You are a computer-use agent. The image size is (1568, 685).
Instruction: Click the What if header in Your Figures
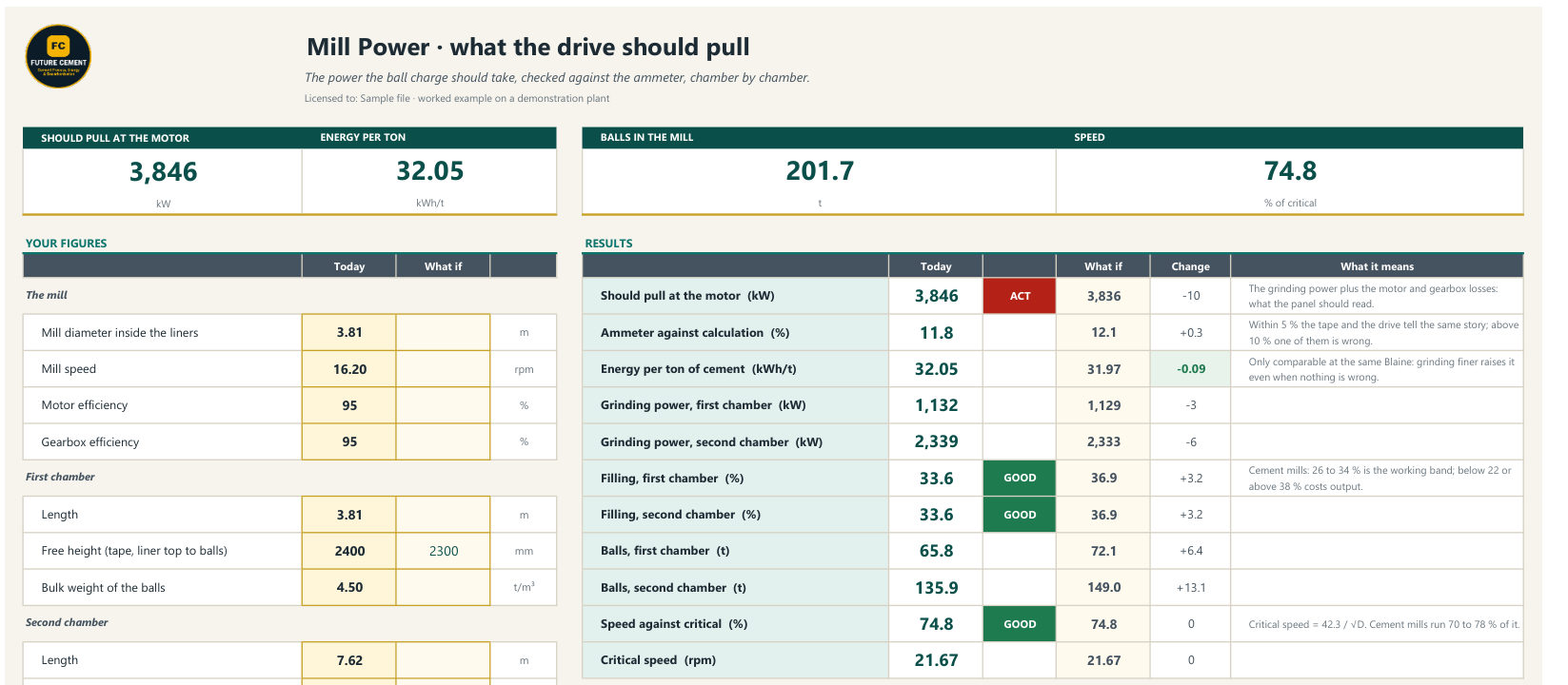pos(443,266)
